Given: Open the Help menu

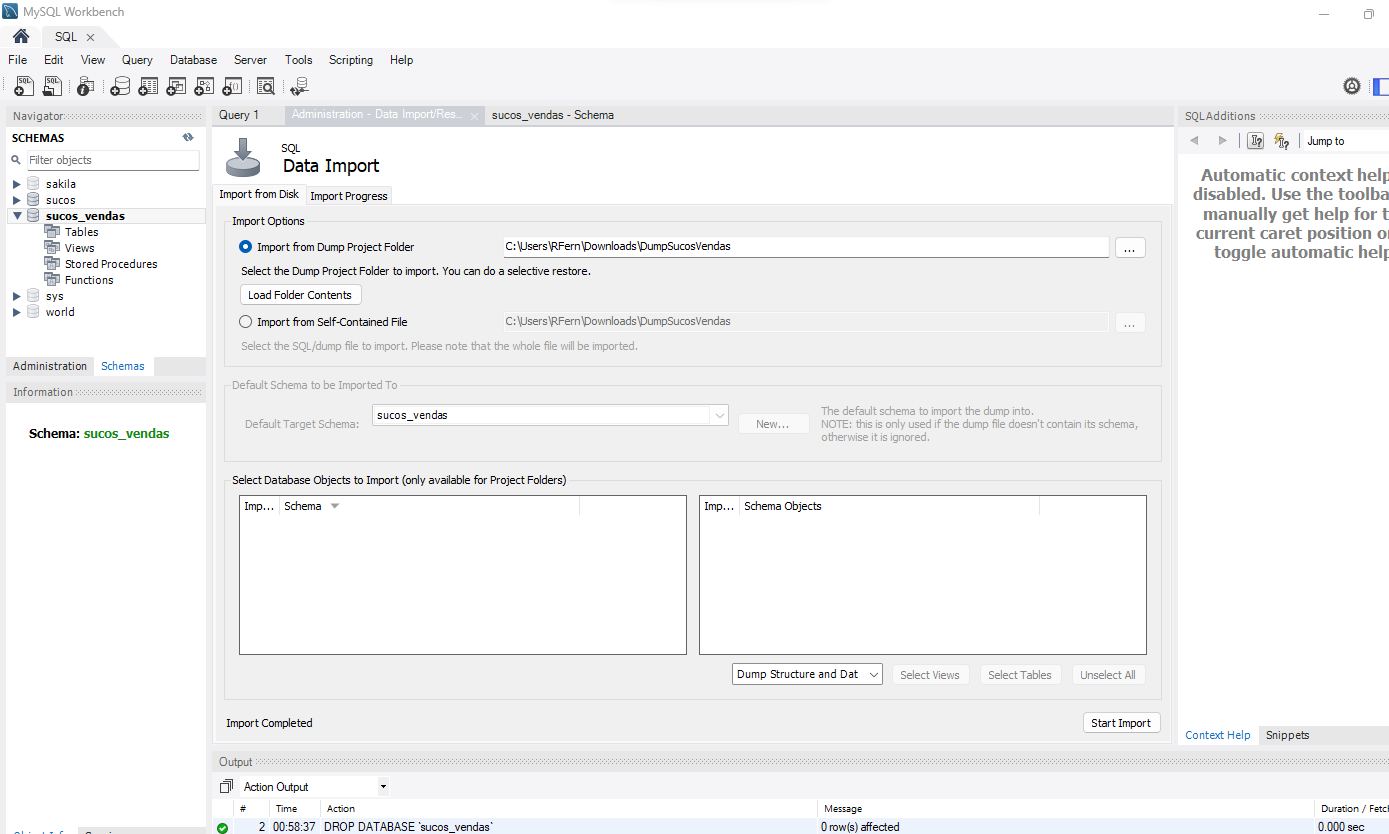Looking at the screenshot, I should click(x=401, y=60).
